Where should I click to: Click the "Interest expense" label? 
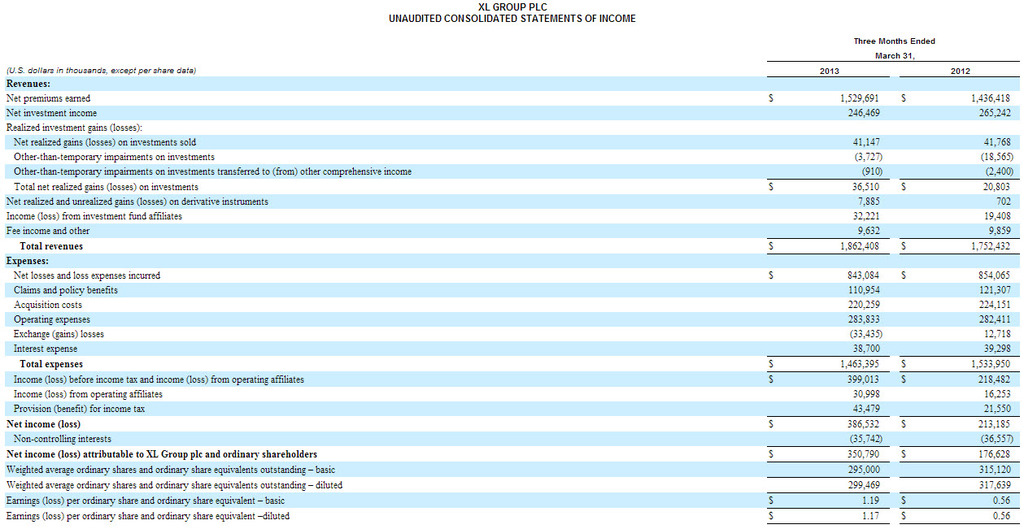click(45, 349)
